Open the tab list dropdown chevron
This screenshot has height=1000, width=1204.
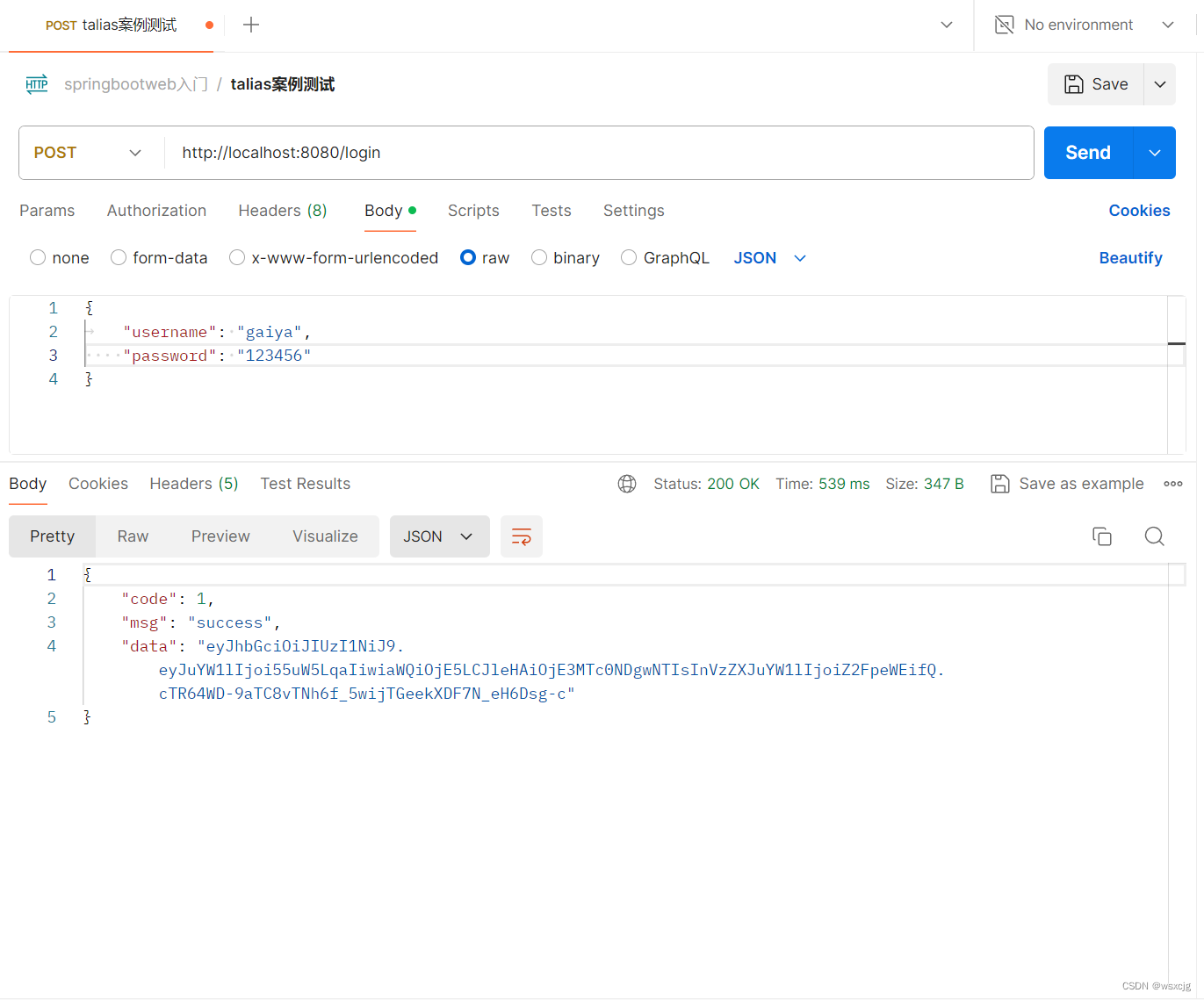pyautogui.click(x=947, y=25)
